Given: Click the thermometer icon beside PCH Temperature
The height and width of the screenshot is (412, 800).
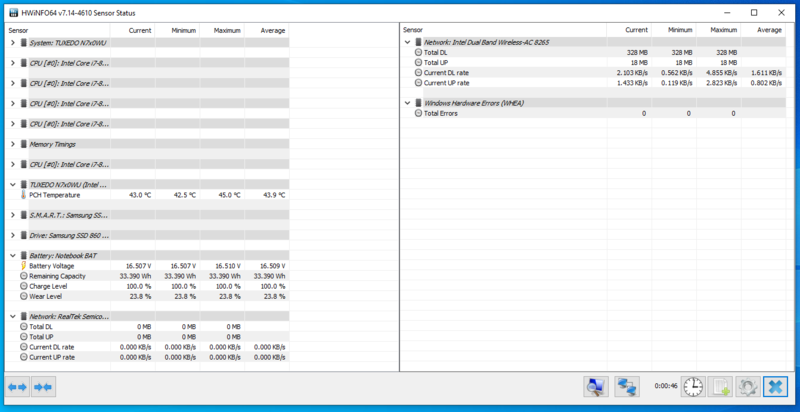Looking at the screenshot, I should coord(23,195).
